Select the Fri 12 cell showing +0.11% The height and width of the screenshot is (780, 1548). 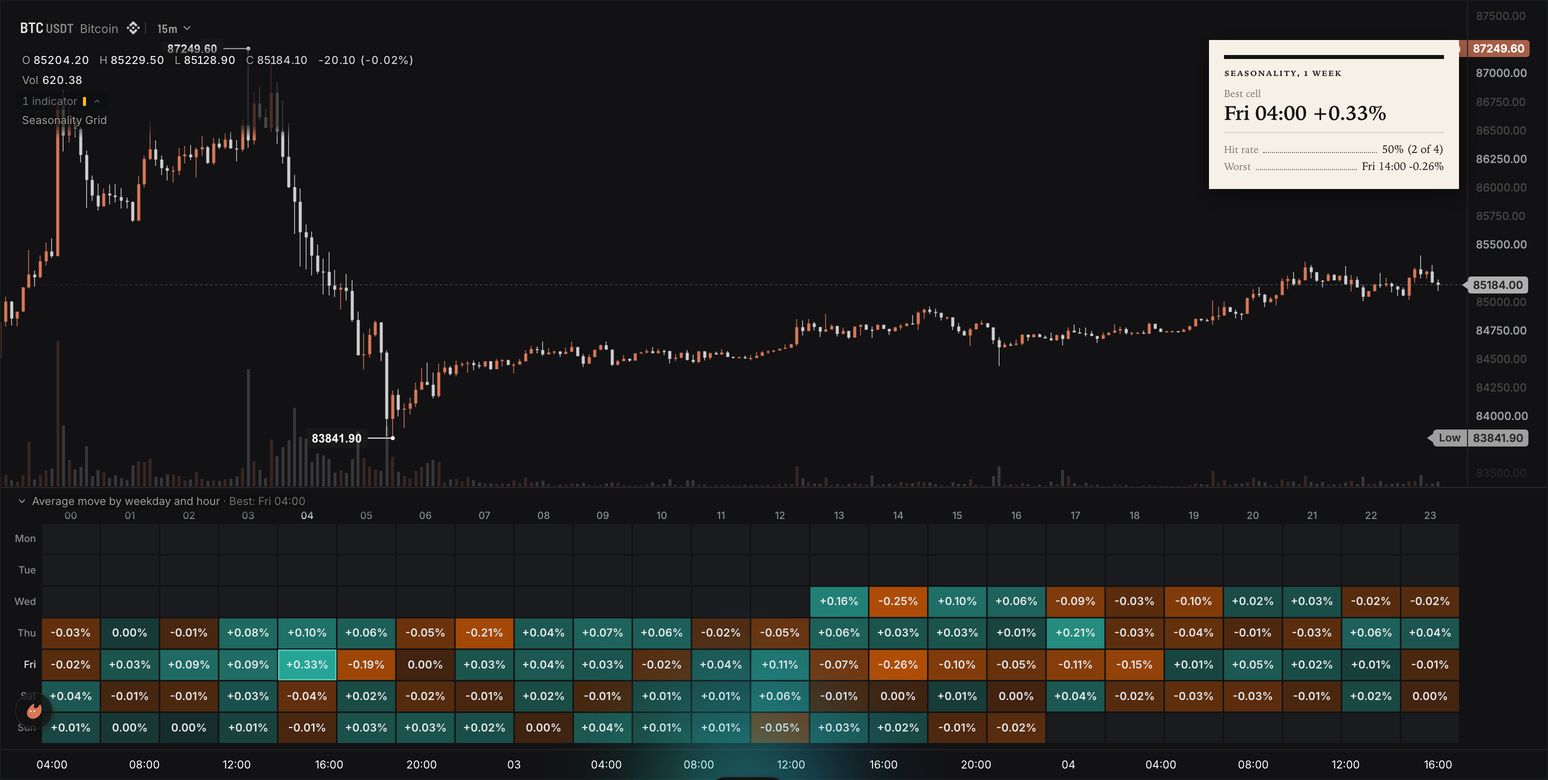click(780, 664)
